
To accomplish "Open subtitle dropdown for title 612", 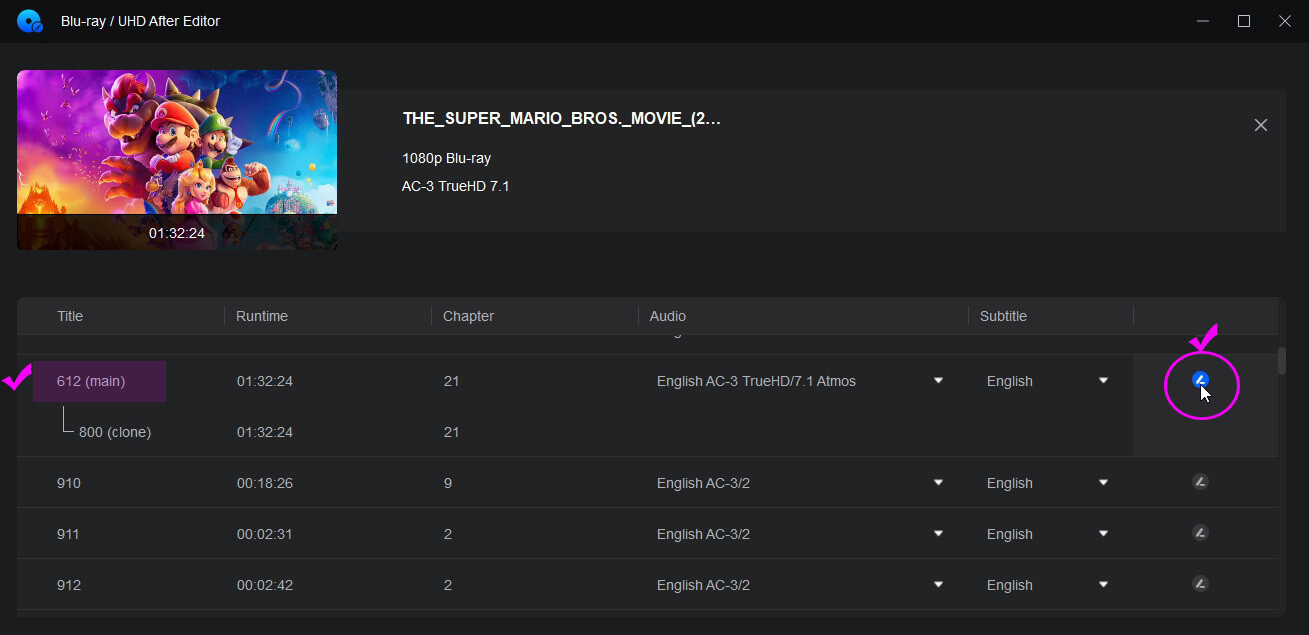I will point(1103,381).
